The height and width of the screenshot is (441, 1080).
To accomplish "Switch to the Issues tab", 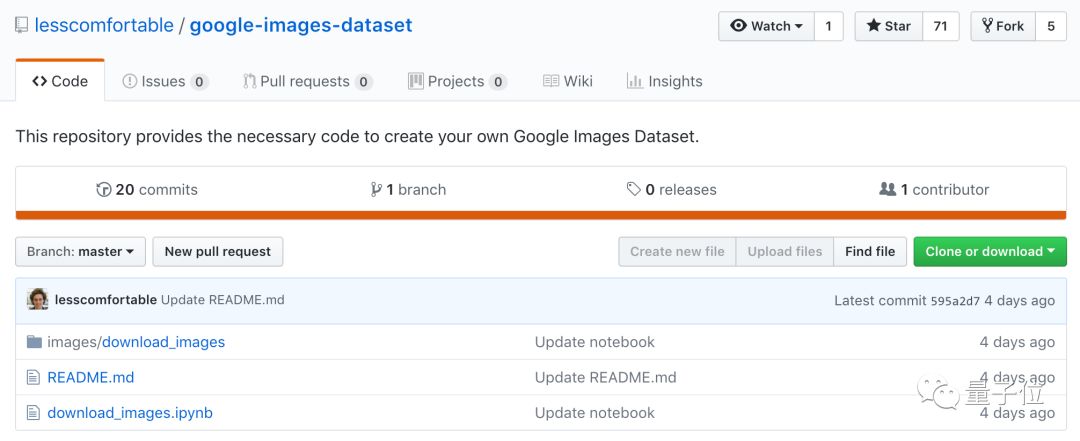I will pyautogui.click(x=164, y=82).
